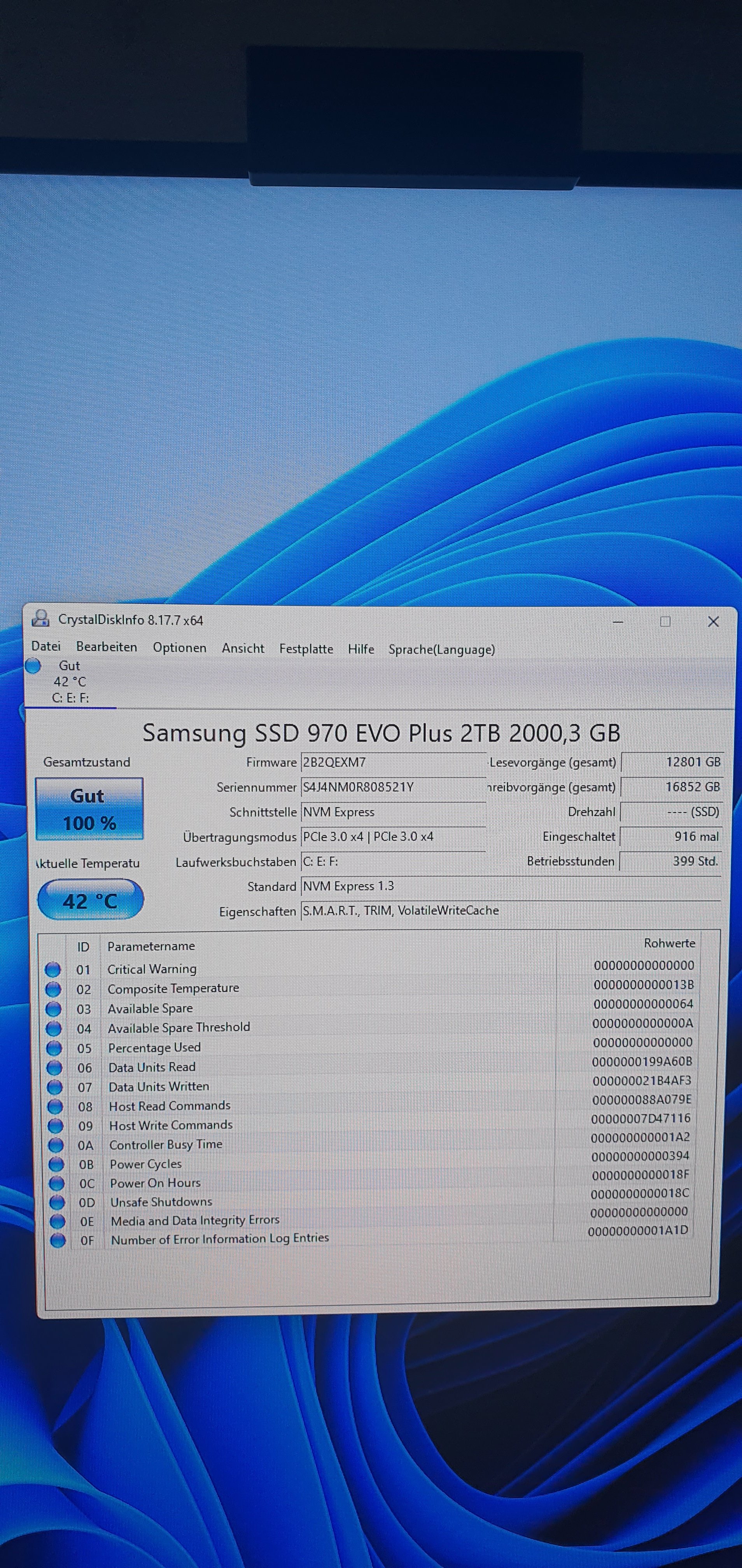Viewport: 742px width, 1568px height.
Task: Open the Sprache(Language) menu
Action: point(442,649)
